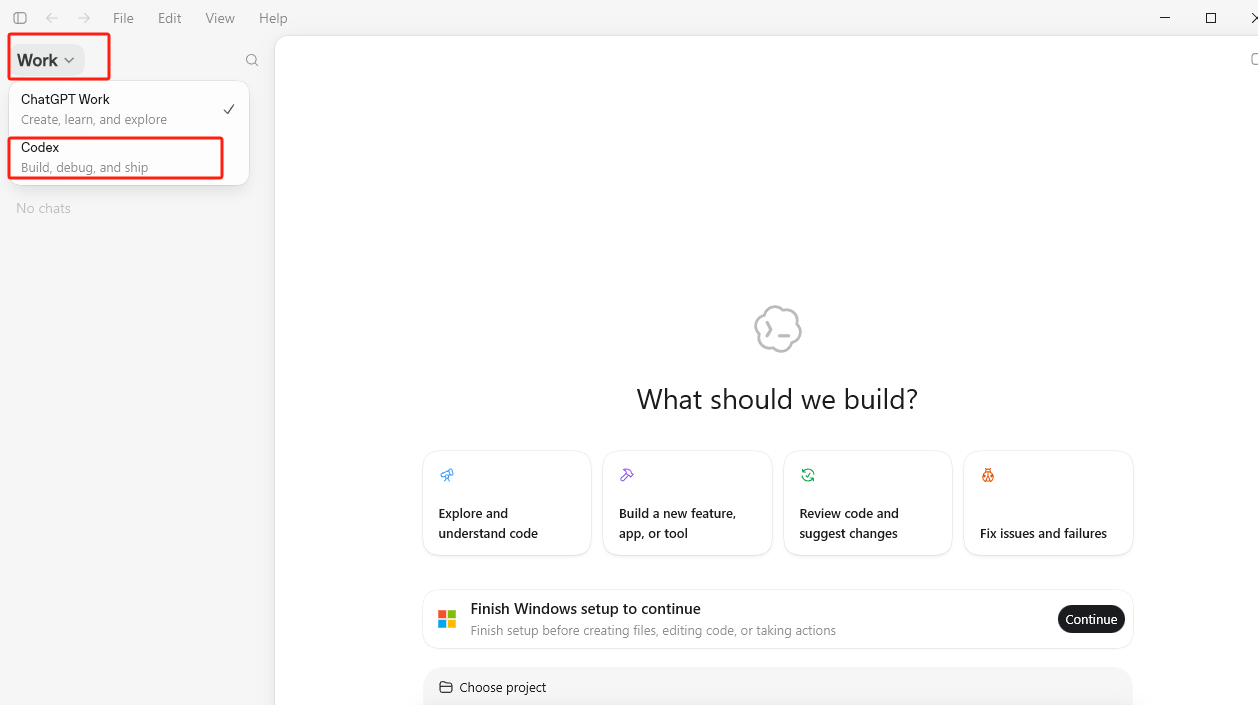Click the checkmark beside ChatGPT Work

point(229,109)
